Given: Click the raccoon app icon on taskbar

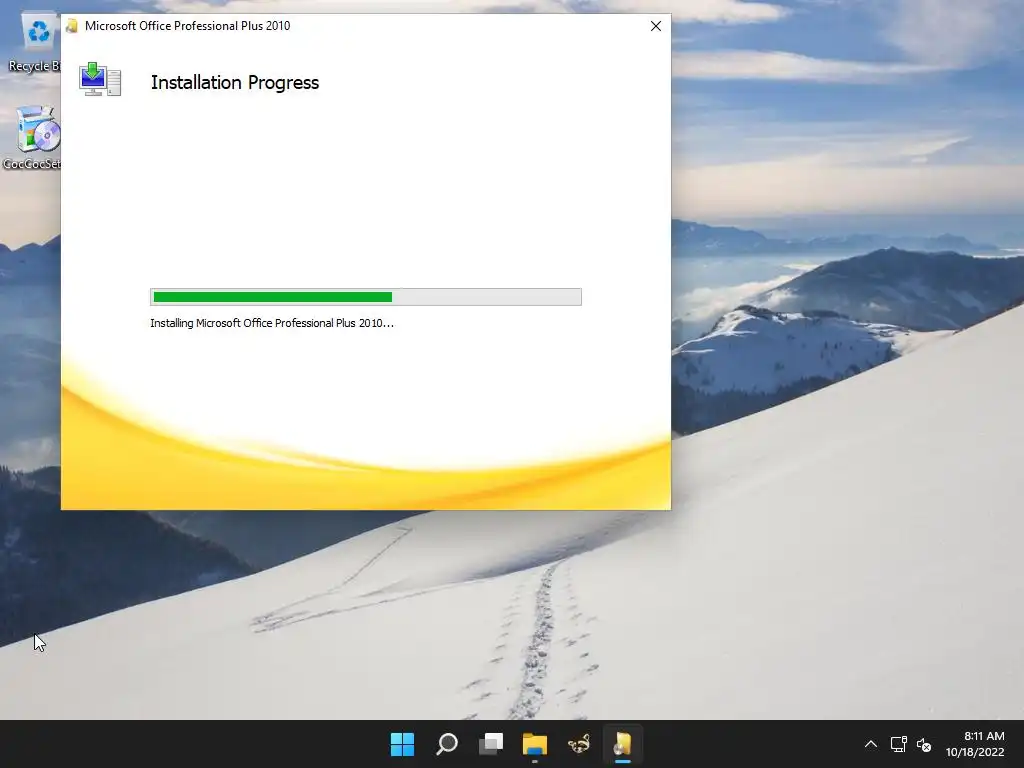Looking at the screenshot, I should click(579, 744).
